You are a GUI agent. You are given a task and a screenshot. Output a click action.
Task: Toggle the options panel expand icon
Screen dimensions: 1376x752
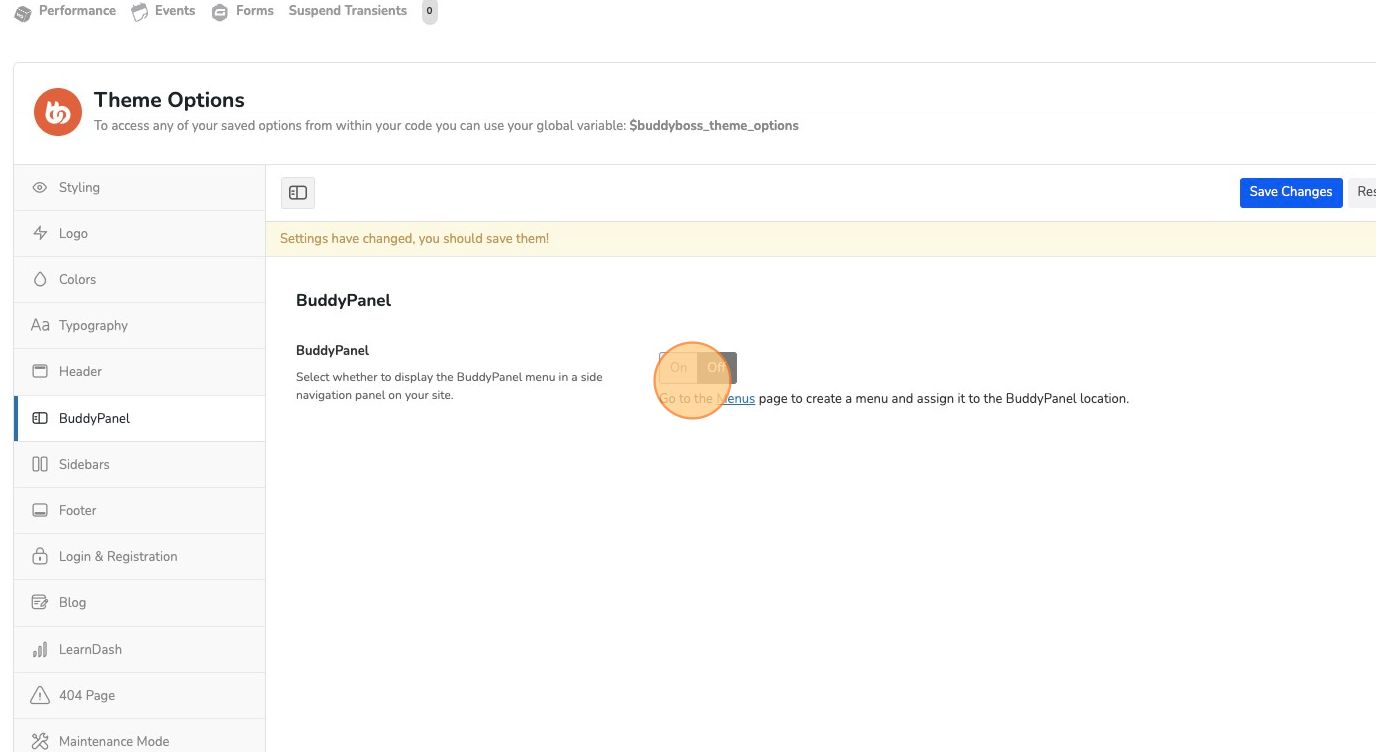pos(298,193)
